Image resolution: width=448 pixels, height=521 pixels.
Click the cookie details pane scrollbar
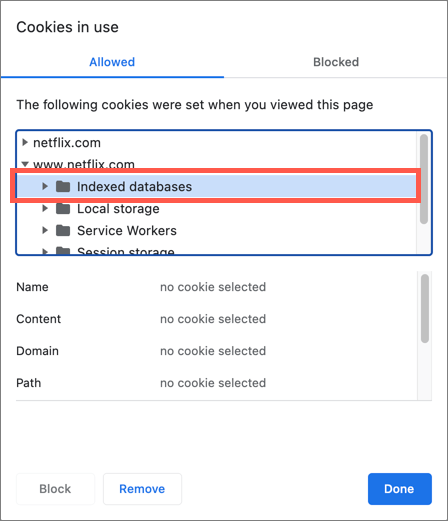tap(425, 308)
